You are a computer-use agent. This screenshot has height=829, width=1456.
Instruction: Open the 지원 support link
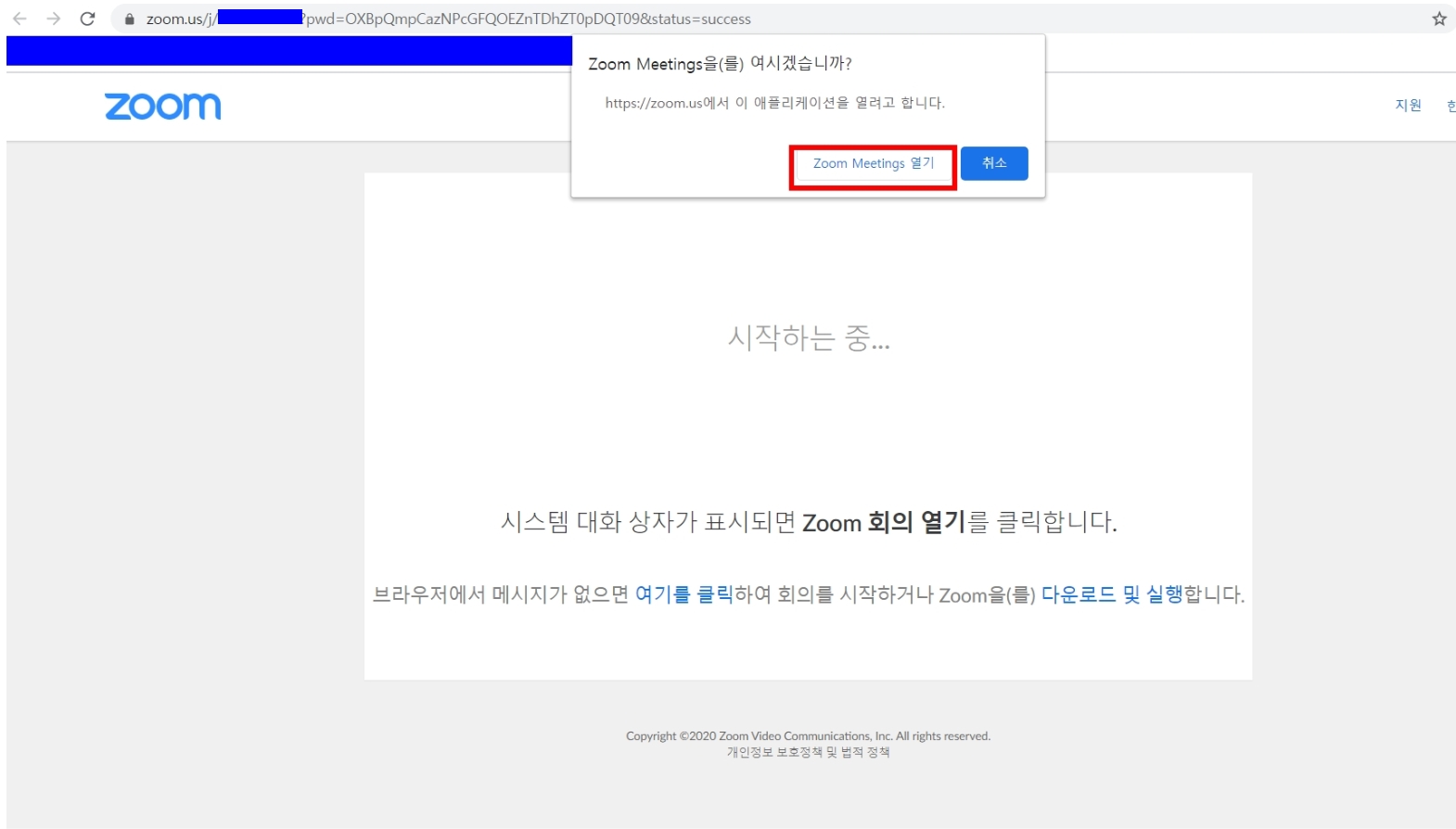(x=1408, y=105)
